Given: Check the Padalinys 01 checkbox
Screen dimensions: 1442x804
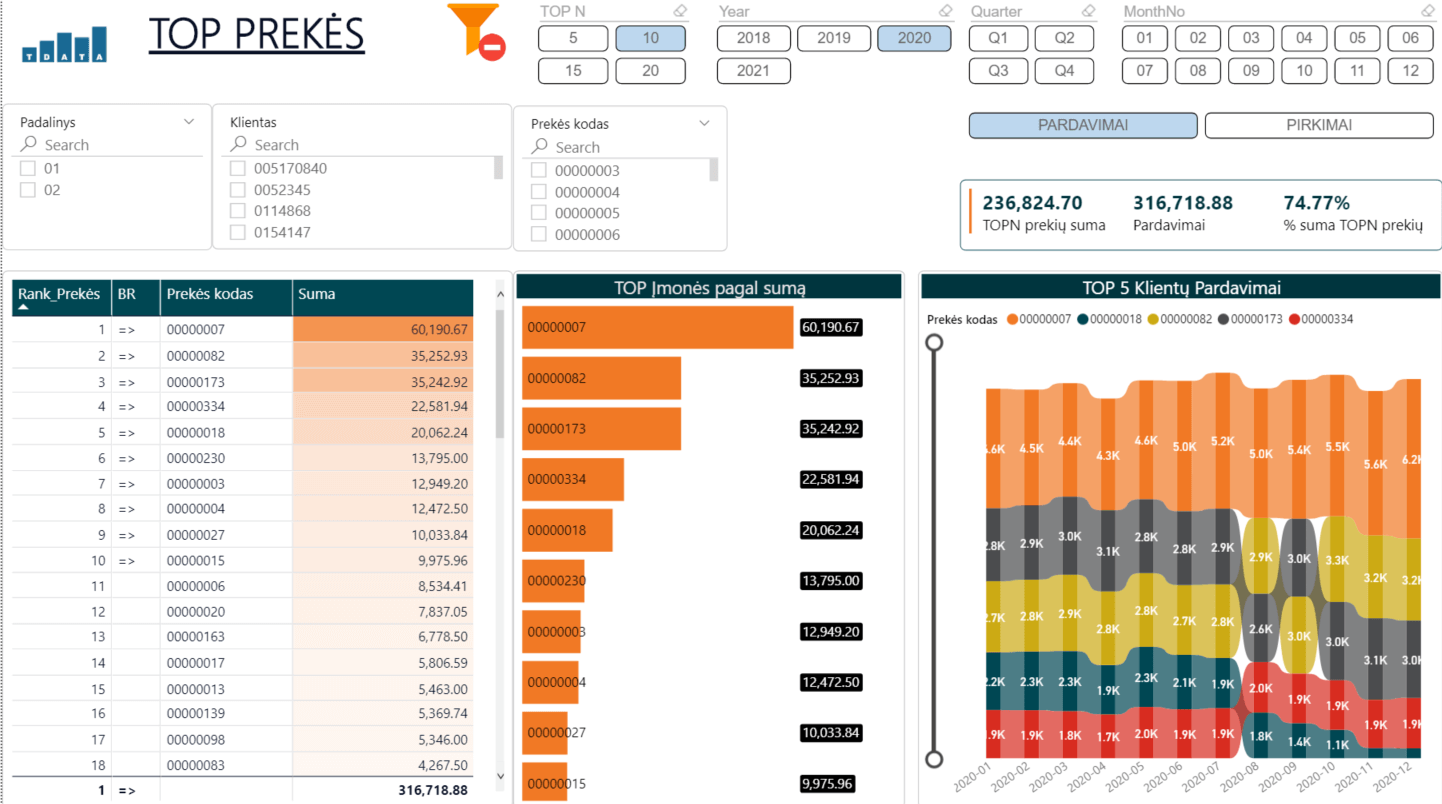Looking at the screenshot, I should [x=28, y=169].
